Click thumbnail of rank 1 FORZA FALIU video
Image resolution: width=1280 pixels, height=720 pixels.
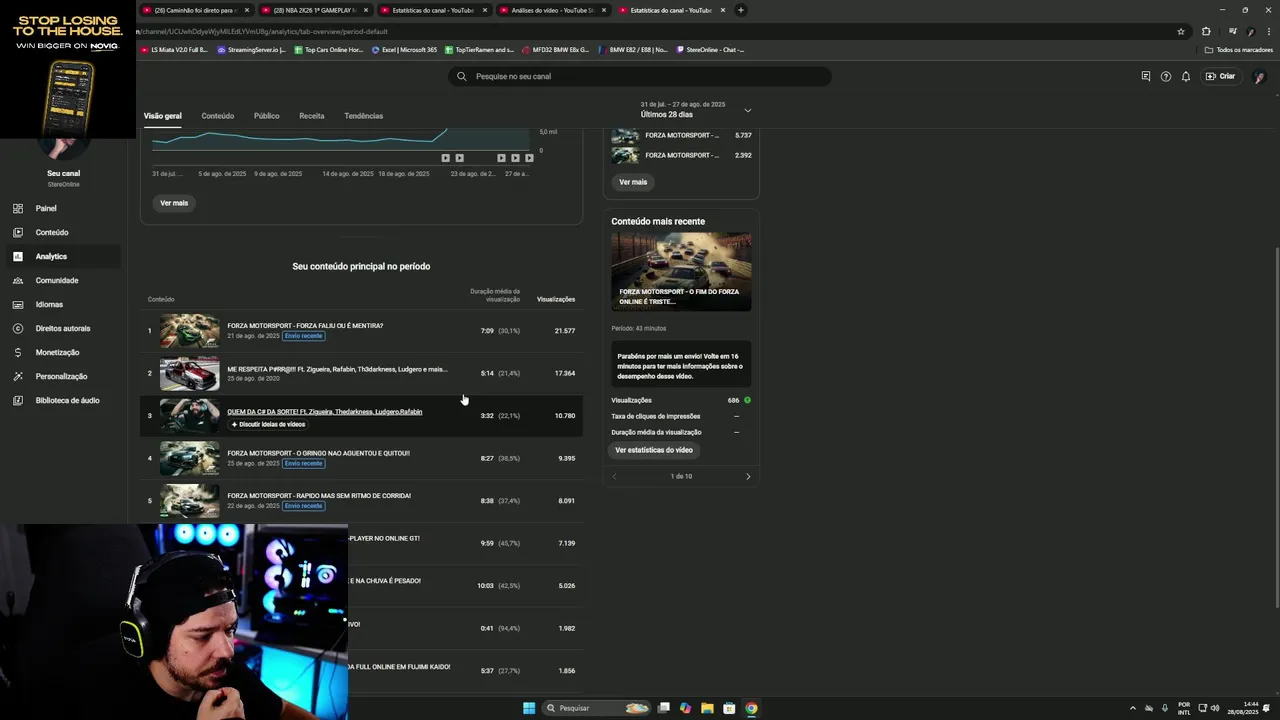pyautogui.click(x=189, y=331)
